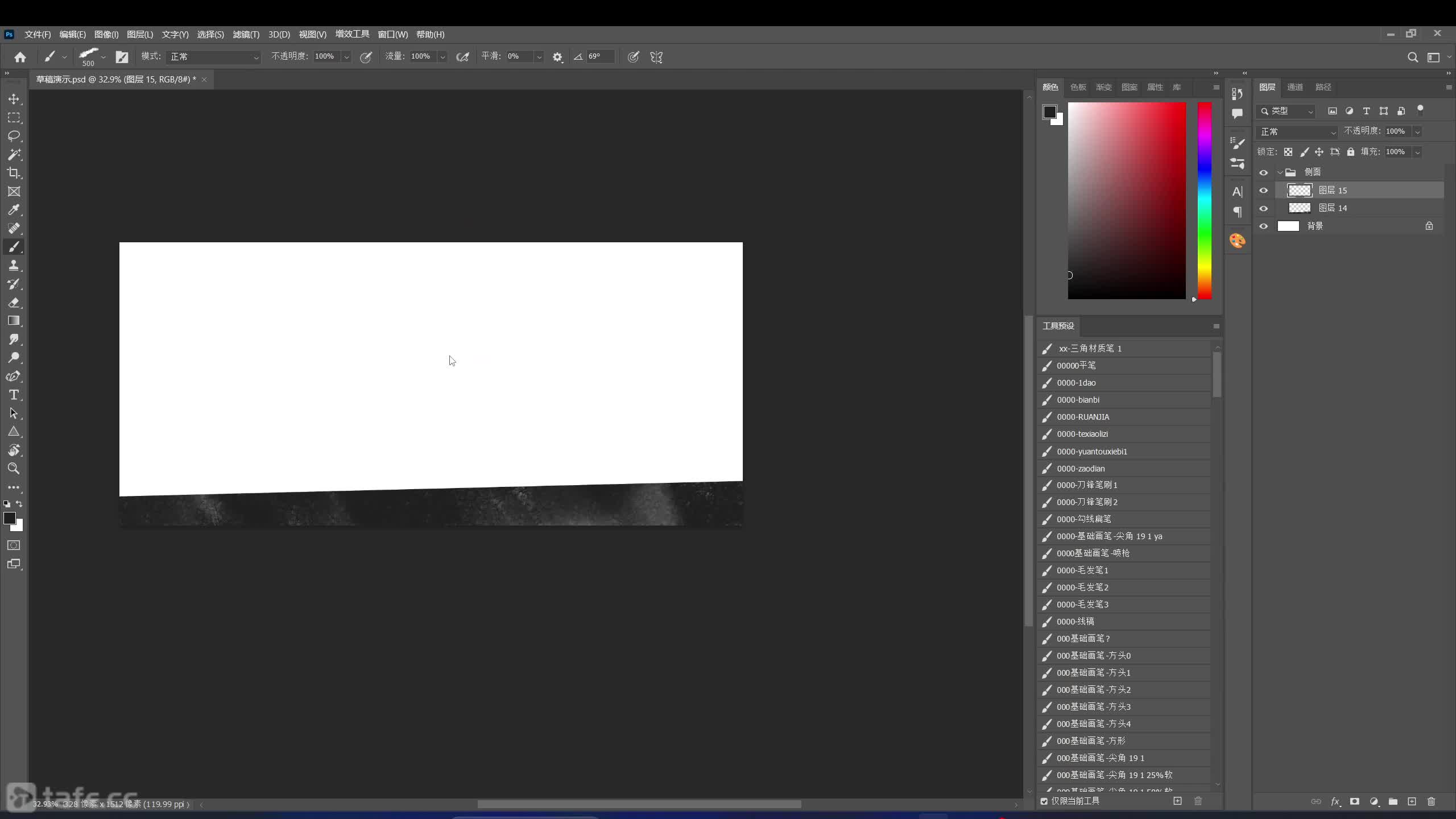Select the Type tool
The width and height of the screenshot is (1456, 819).
pos(14,395)
